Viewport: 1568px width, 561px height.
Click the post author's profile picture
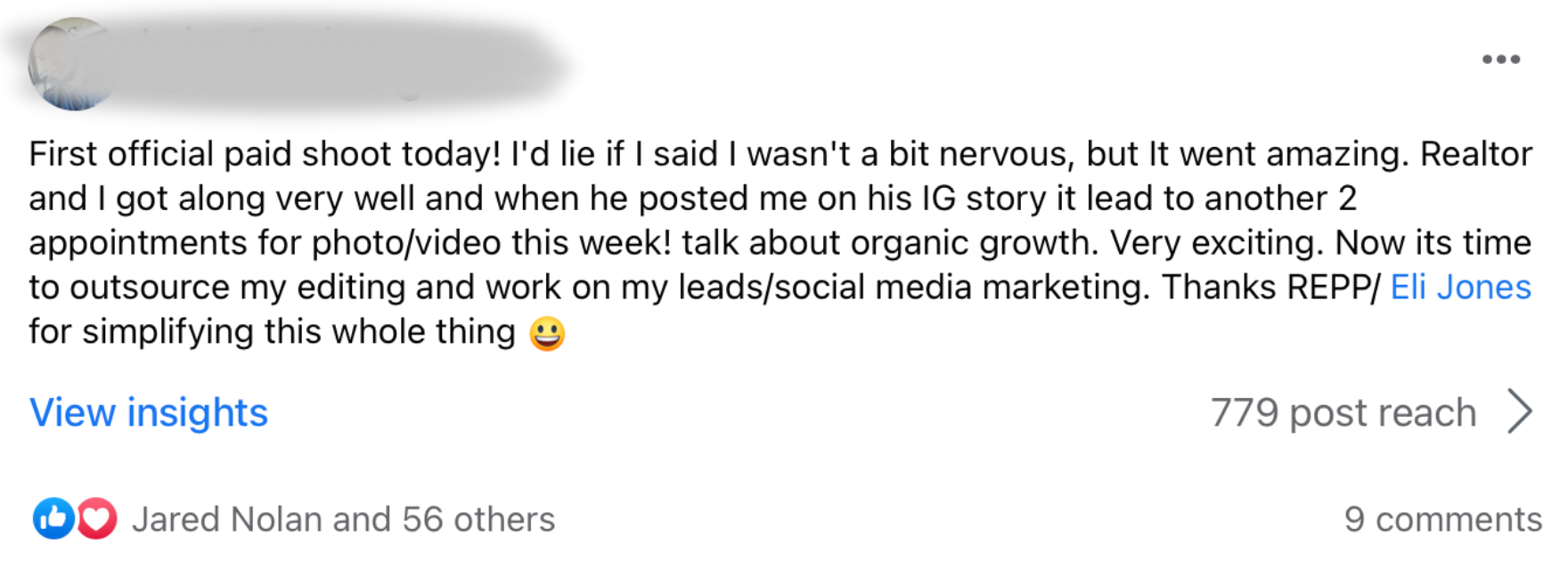73,64
